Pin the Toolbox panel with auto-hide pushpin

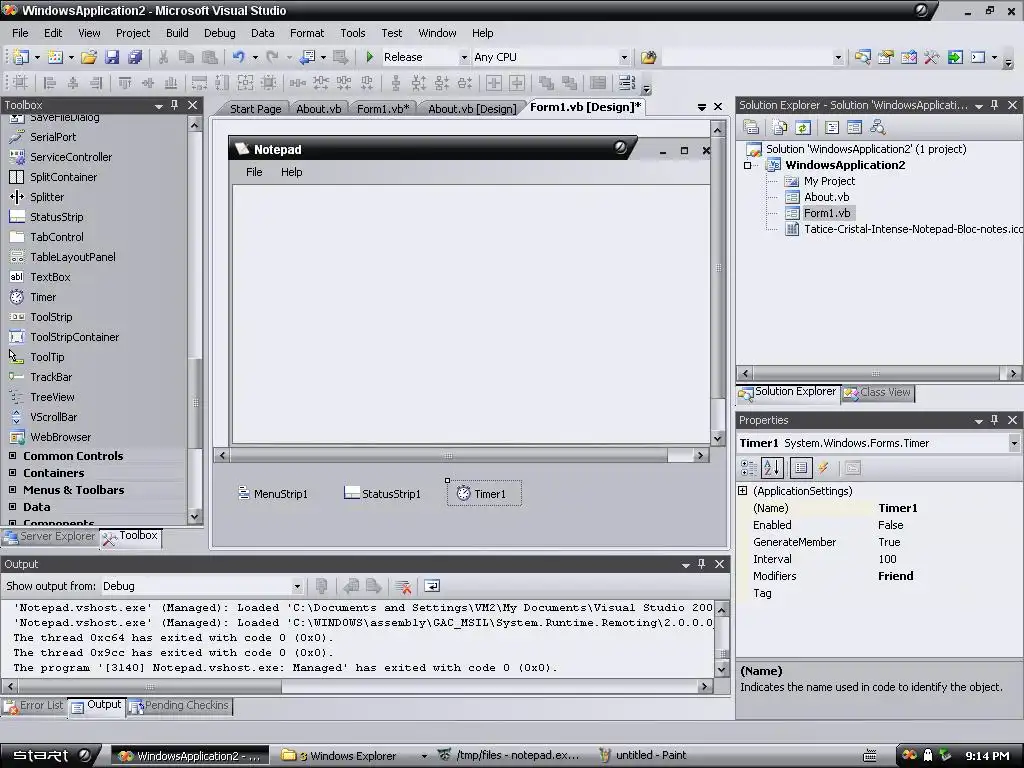pyautogui.click(x=174, y=105)
